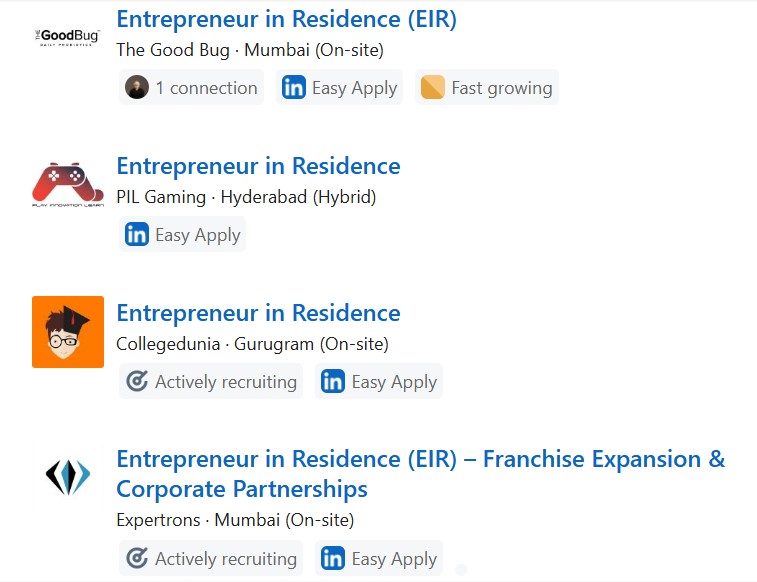Click the Collegedunia orange mascot logo
This screenshot has width=757, height=582.
tap(68, 332)
